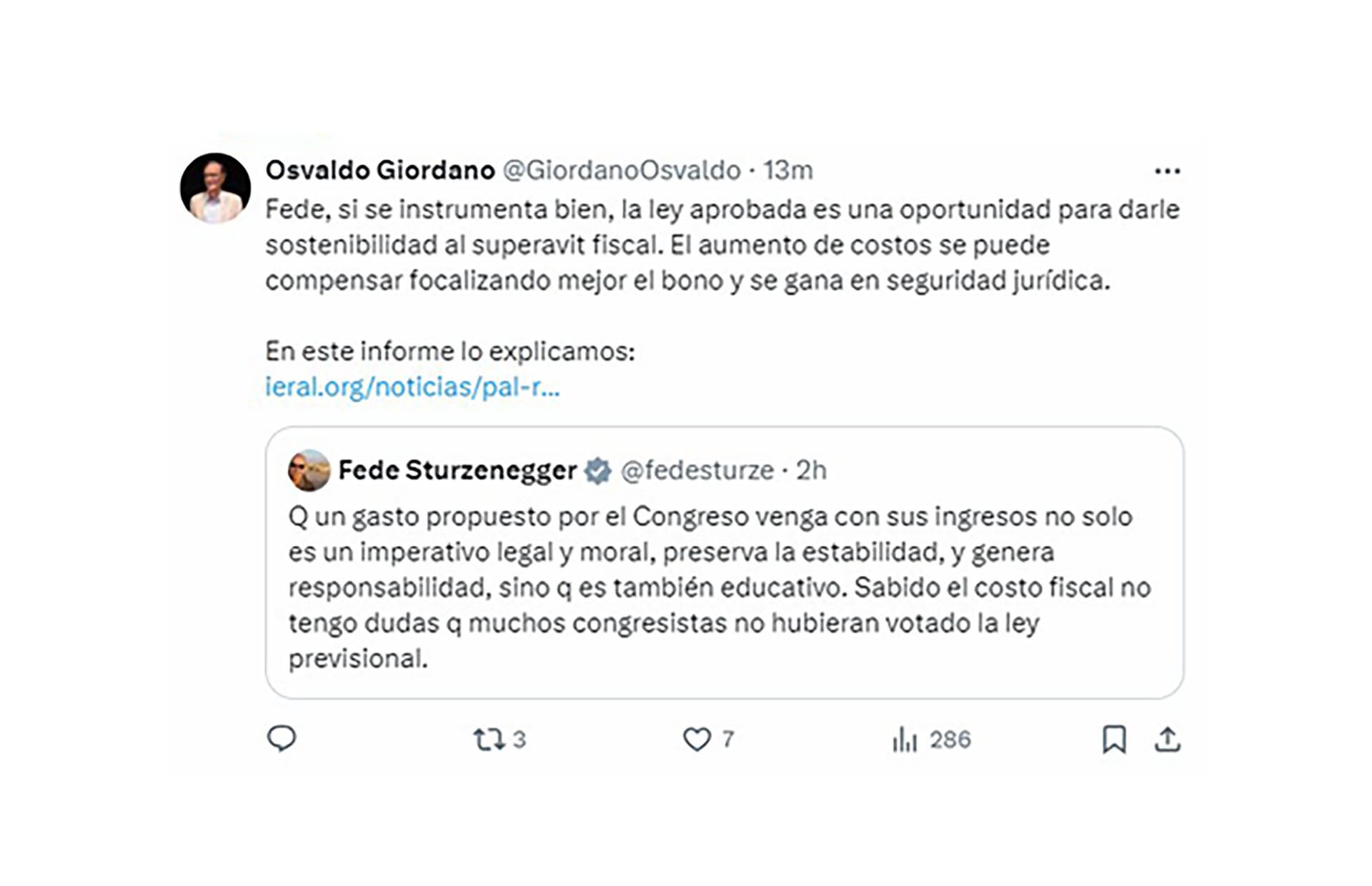
Task: Like the tweet with the heart icon
Action: pos(697,739)
